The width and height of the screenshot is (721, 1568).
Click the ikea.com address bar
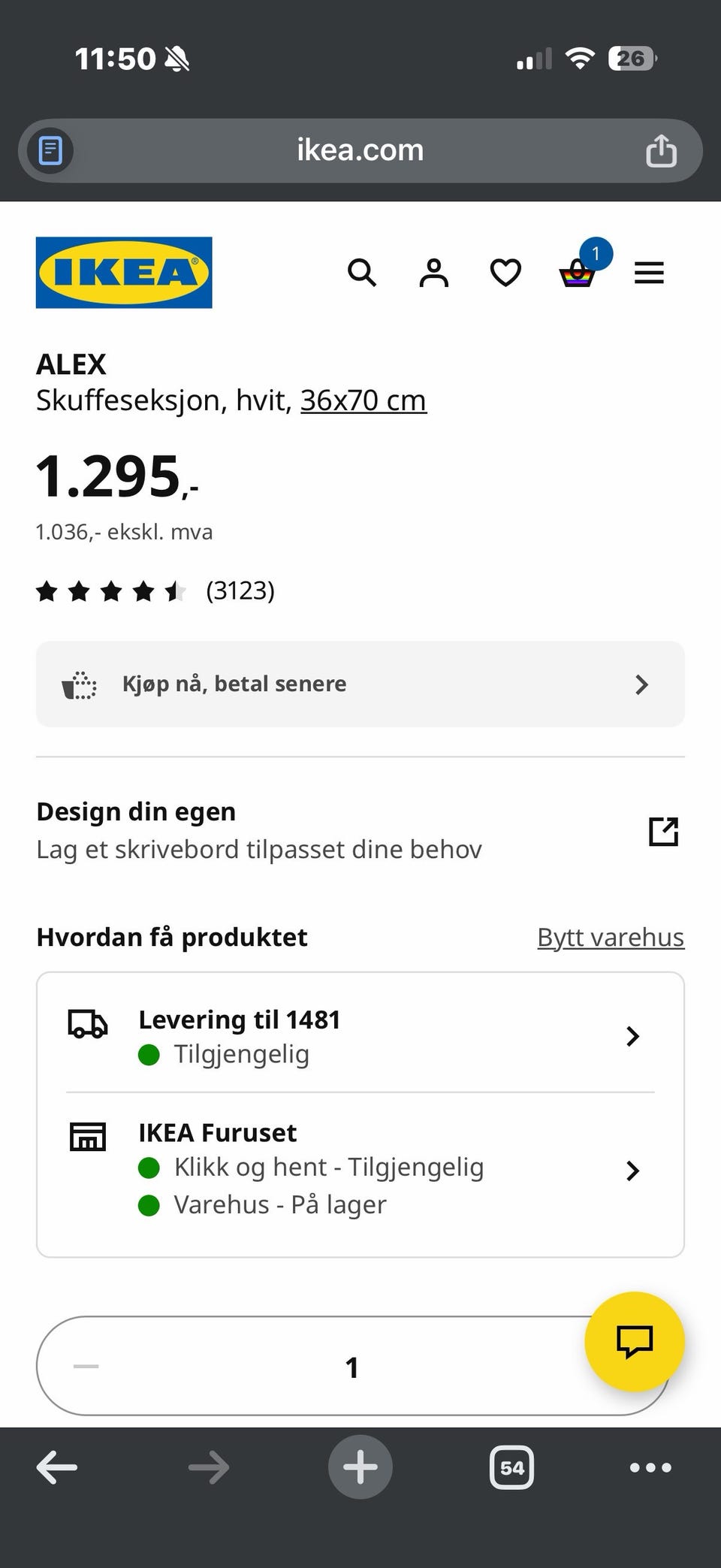point(360,150)
